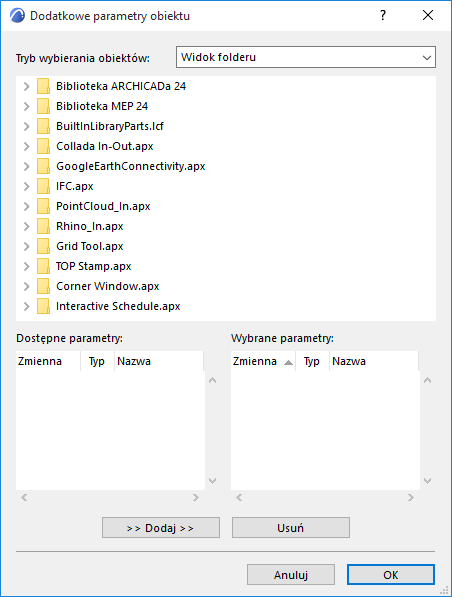Select PointCloud_In.apx in the tree
452x597 pixels.
coord(103,206)
